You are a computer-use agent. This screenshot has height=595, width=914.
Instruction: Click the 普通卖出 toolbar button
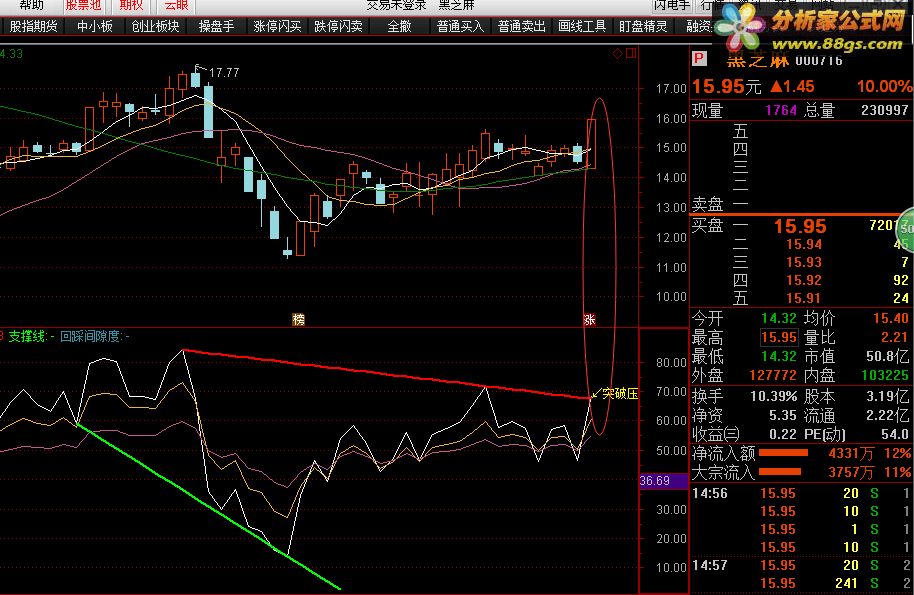click(x=521, y=26)
